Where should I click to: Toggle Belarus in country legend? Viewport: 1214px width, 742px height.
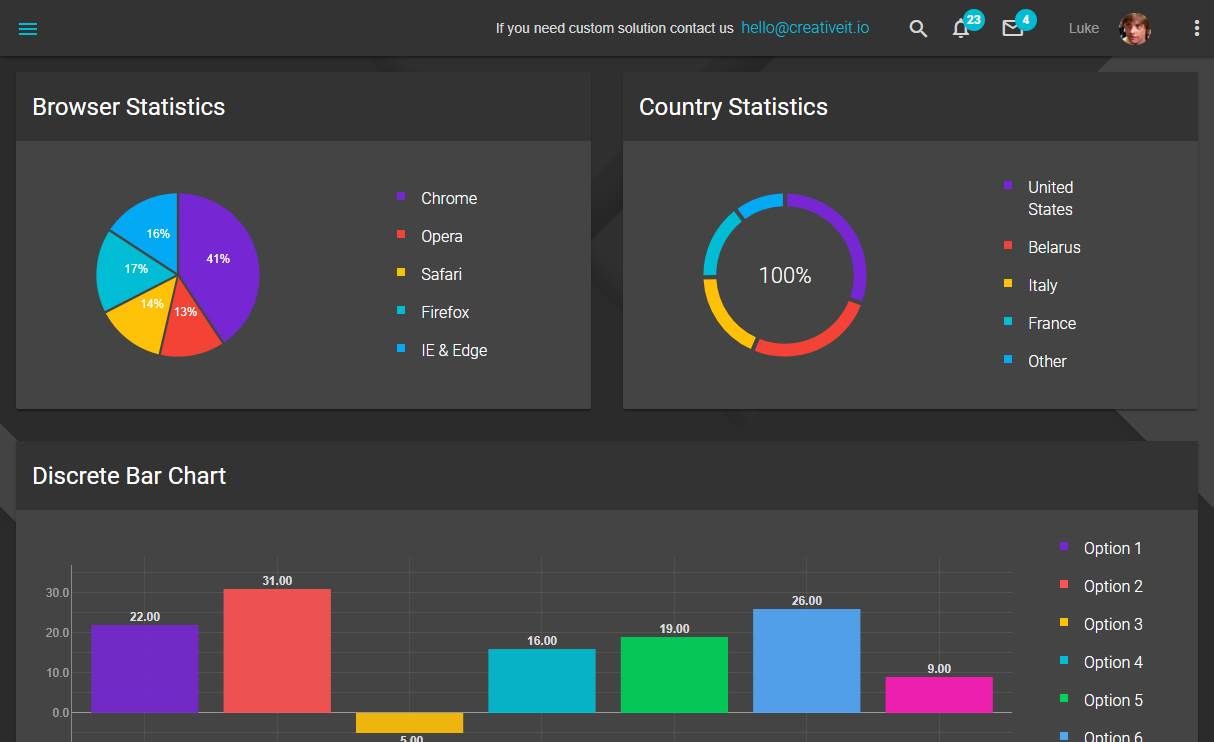[x=1042, y=247]
